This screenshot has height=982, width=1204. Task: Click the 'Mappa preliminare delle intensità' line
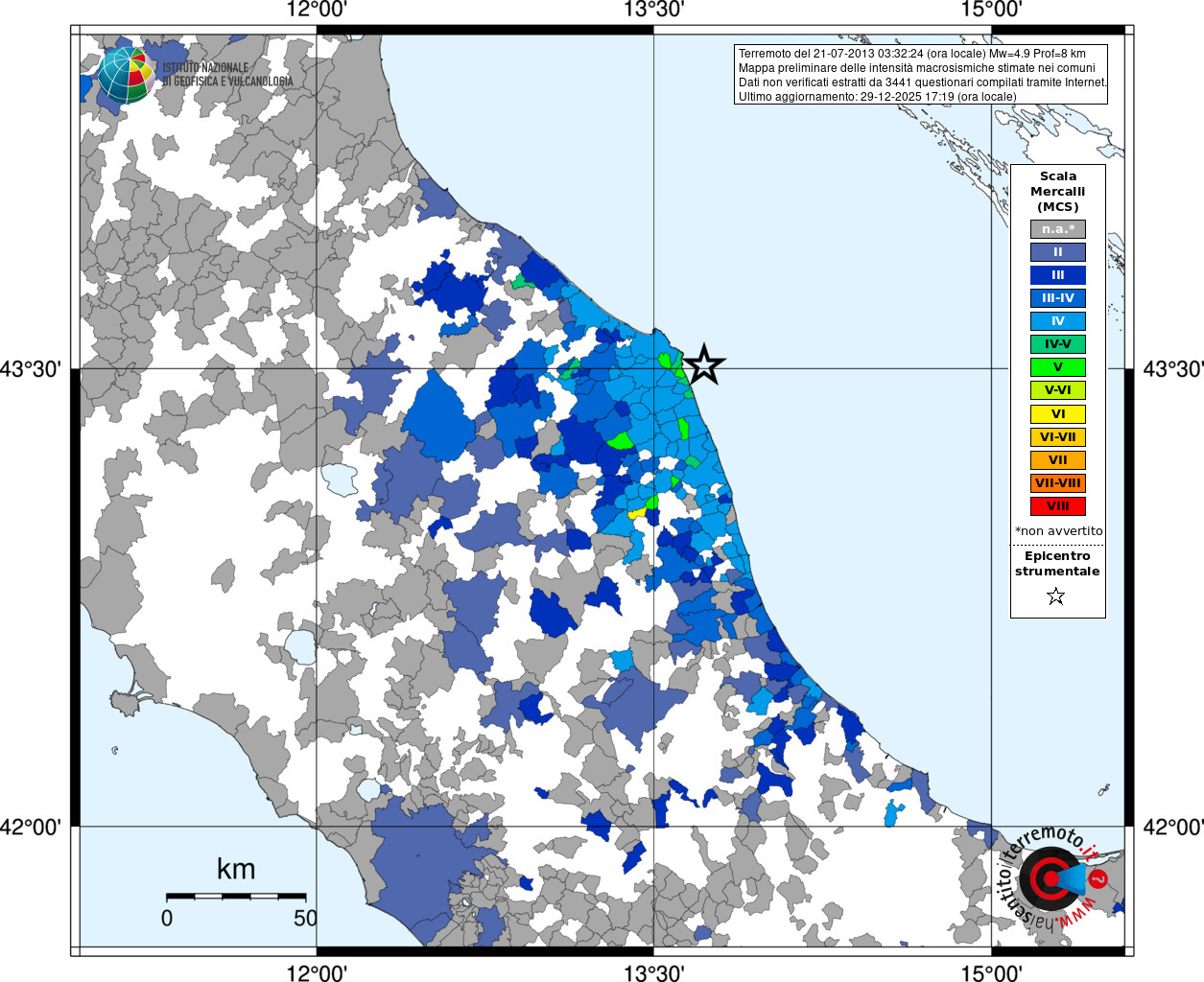[917, 68]
